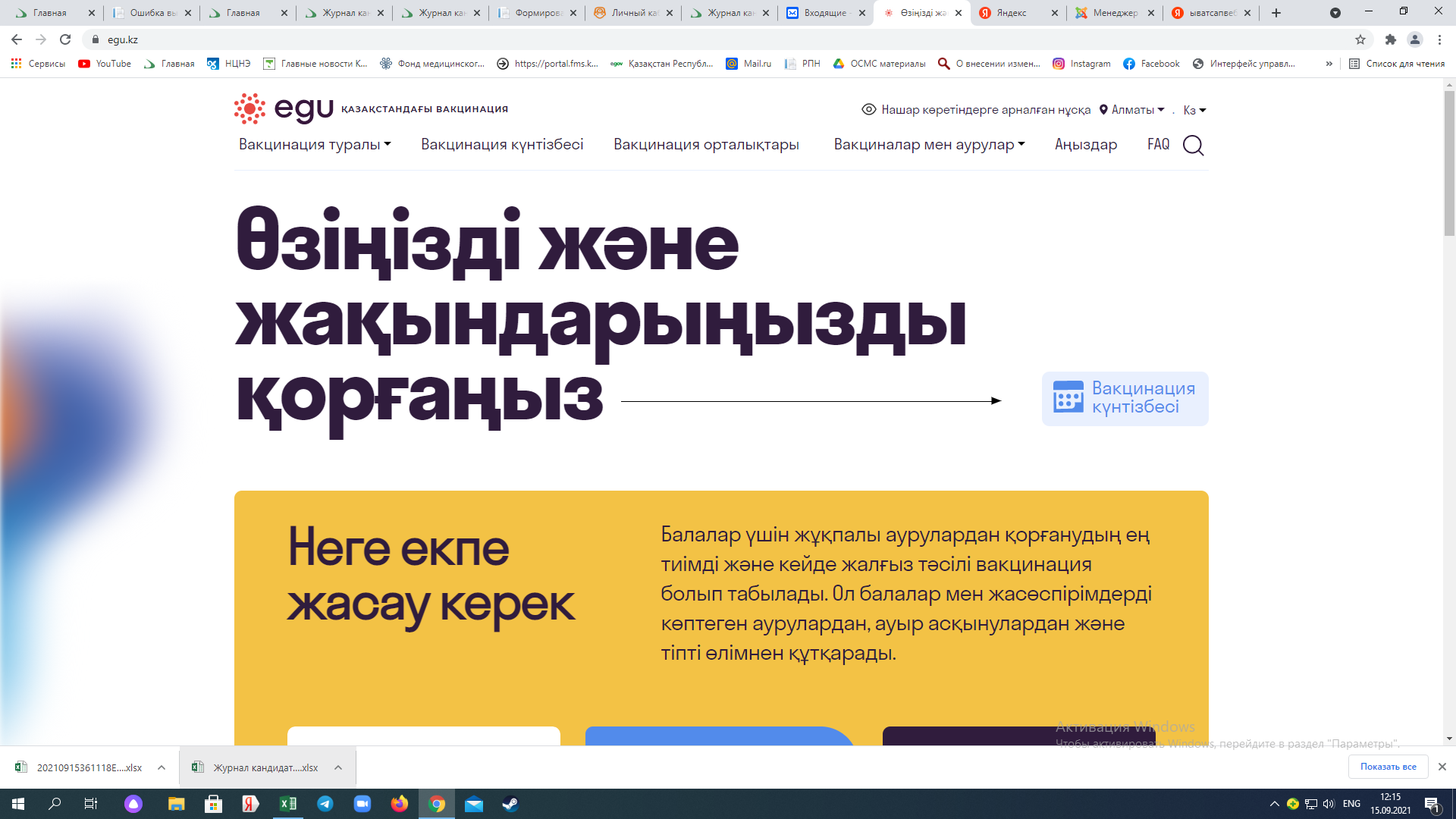Screen dimensions: 1456x819
Task: Open Аңыздар nav item
Action: (1086, 144)
